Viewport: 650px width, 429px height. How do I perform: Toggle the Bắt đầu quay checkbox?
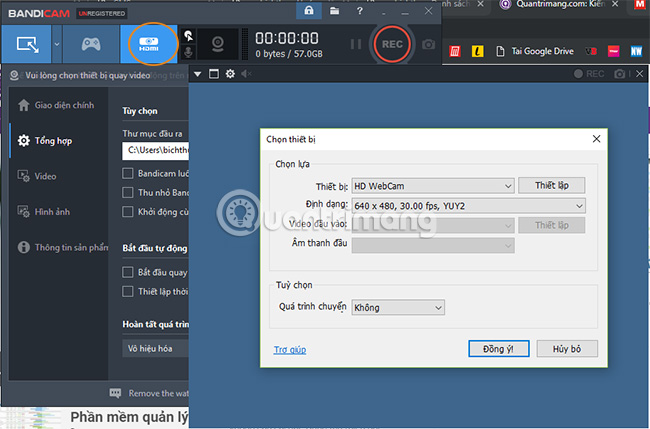pos(128,272)
